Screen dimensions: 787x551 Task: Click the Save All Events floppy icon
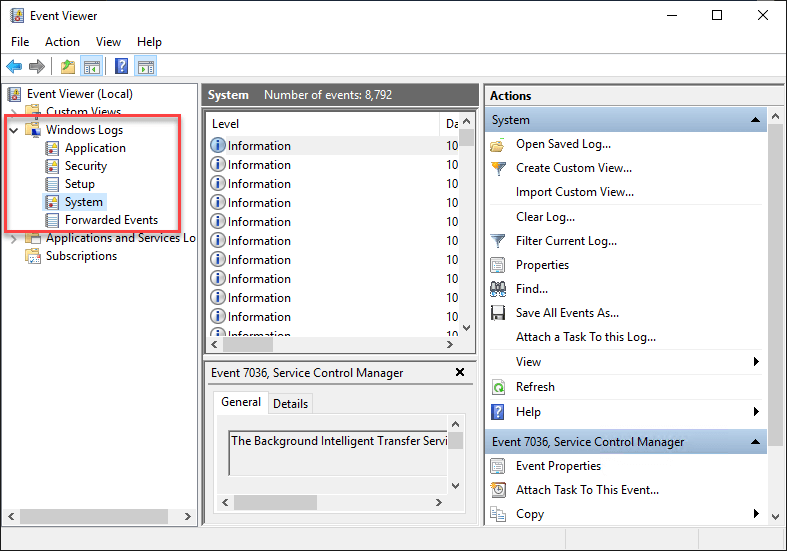tap(497, 313)
